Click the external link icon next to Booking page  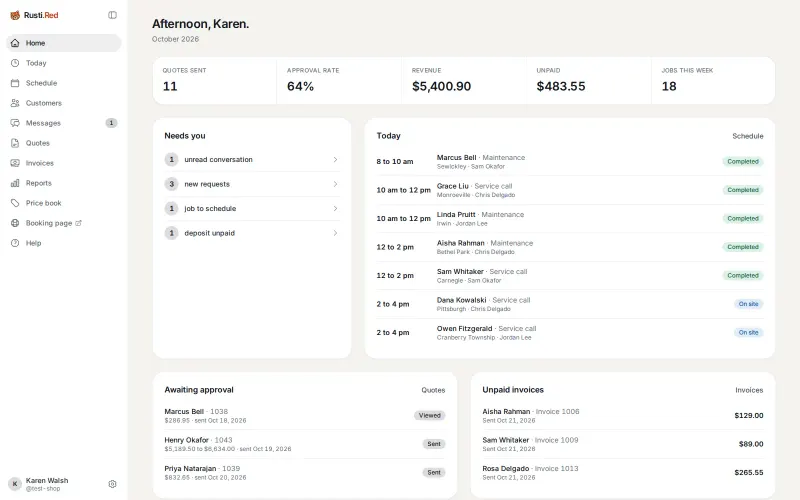(x=78, y=223)
